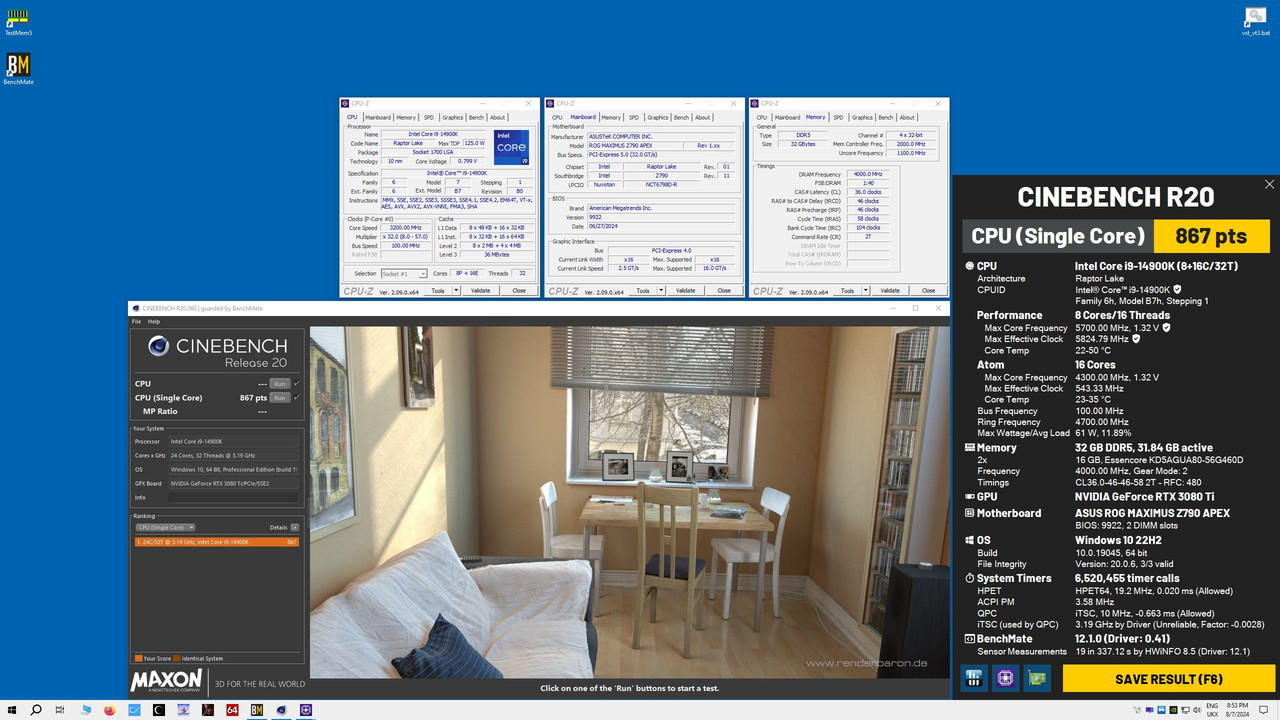Open About tab in CPU-Z Memory window

point(907,117)
